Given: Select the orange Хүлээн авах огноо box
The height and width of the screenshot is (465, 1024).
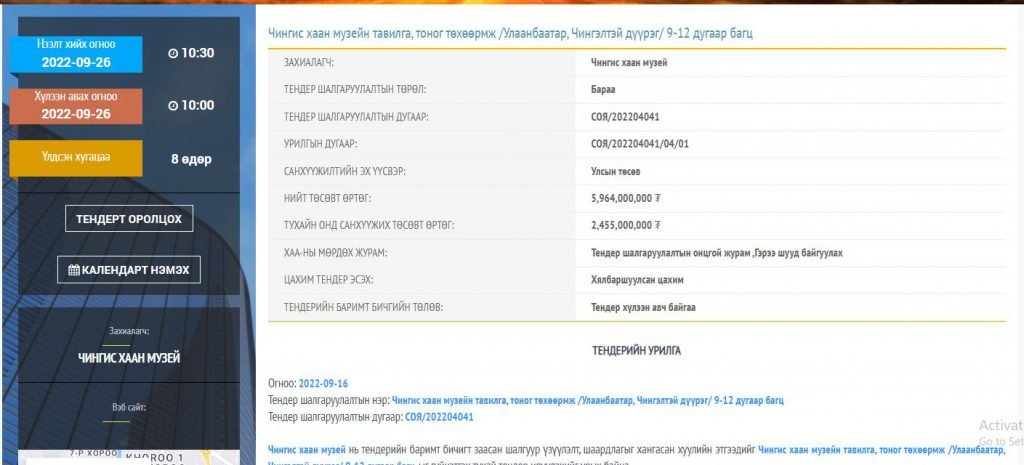Looking at the screenshot, I should point(76,106).
